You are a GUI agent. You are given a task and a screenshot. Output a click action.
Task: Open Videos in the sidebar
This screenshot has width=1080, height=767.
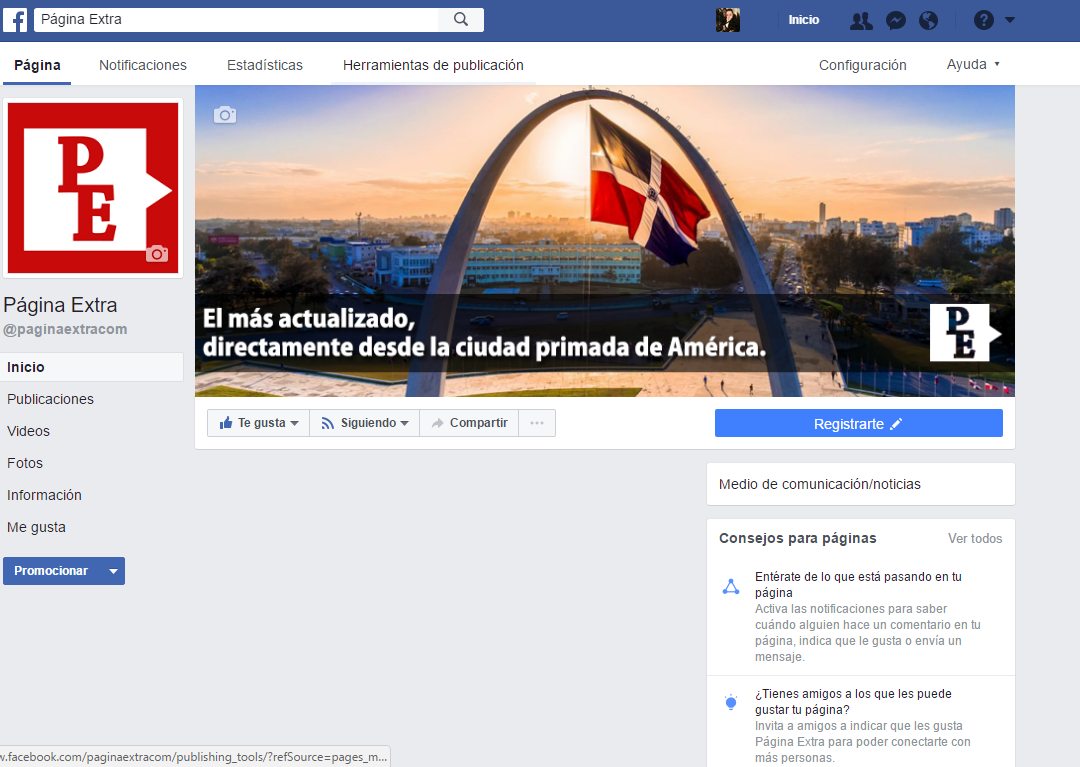(28, 431)
